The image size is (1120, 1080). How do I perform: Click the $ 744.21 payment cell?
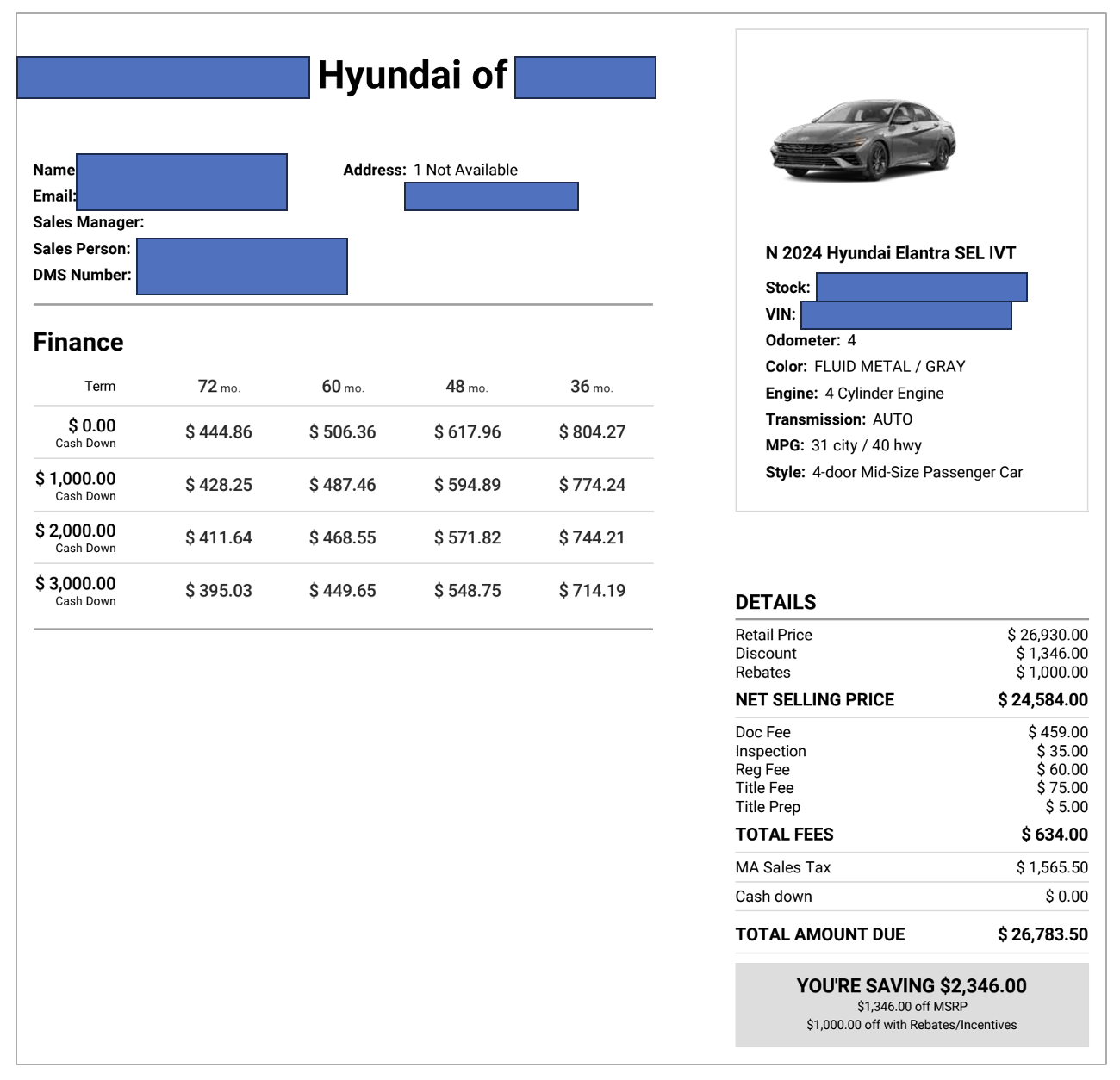tap(593, 538)
